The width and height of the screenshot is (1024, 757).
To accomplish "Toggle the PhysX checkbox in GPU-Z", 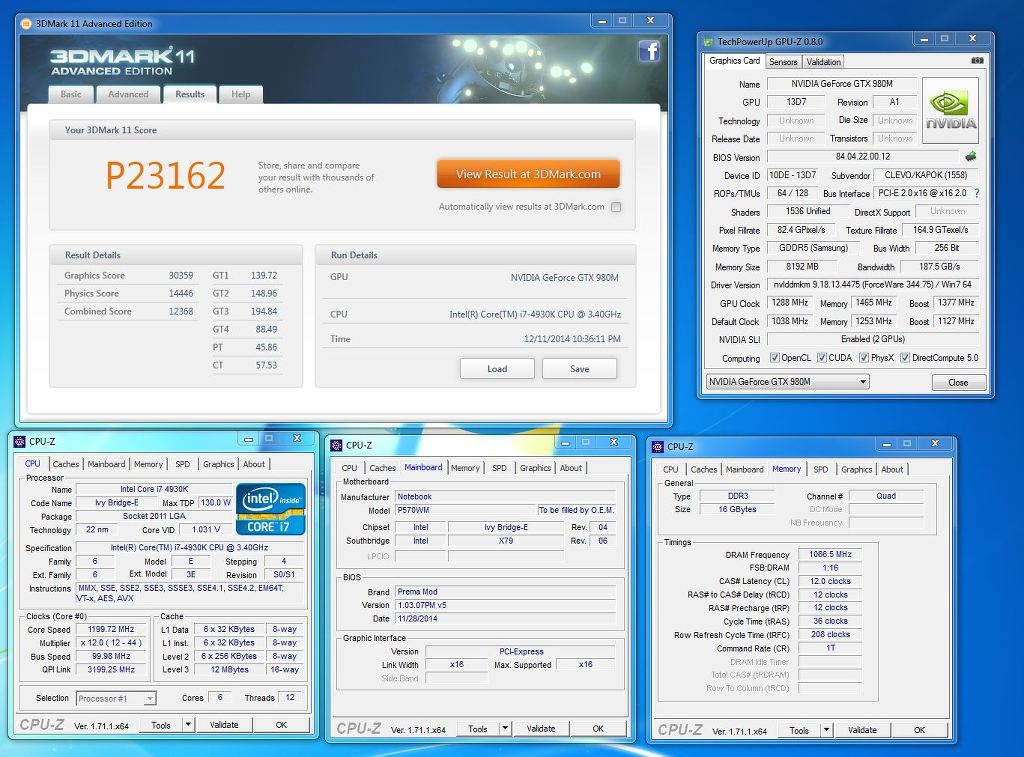I will (x=864, y=358).
